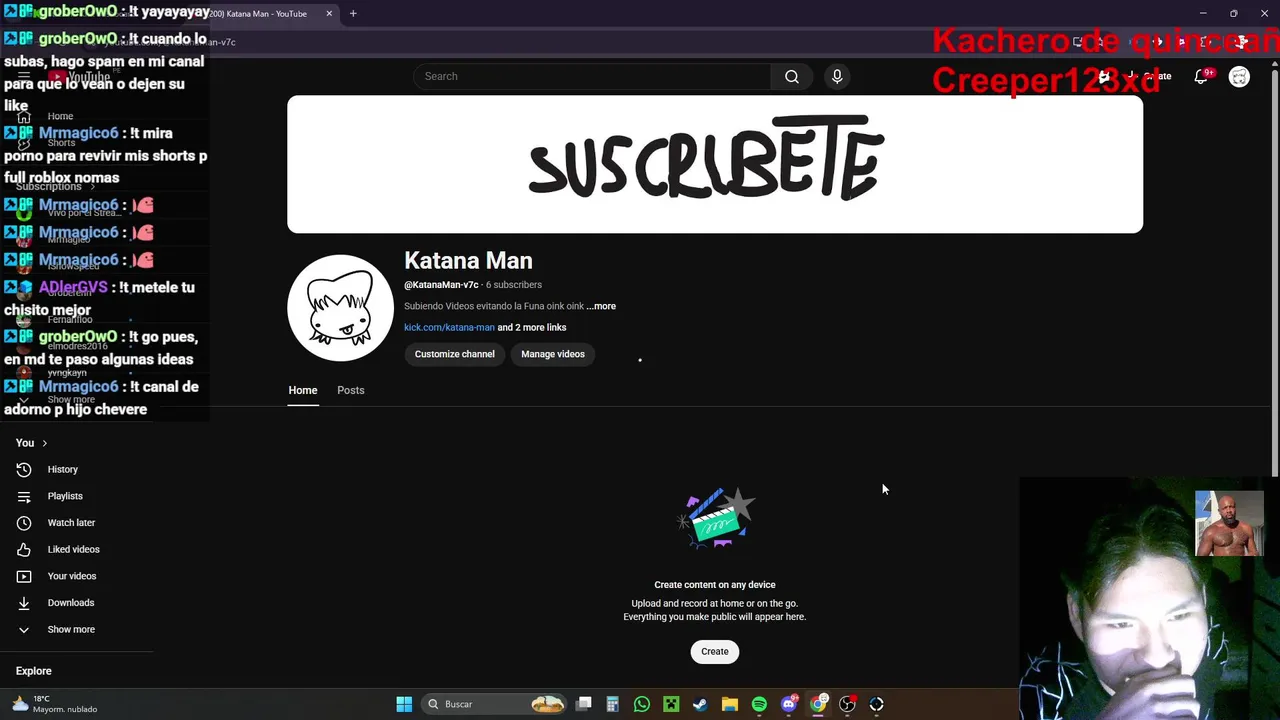This screenshot has width=1280, height=720.
Task: Open Discord from the taskbar
Action: pyautogui.click(x=788, y=704)
